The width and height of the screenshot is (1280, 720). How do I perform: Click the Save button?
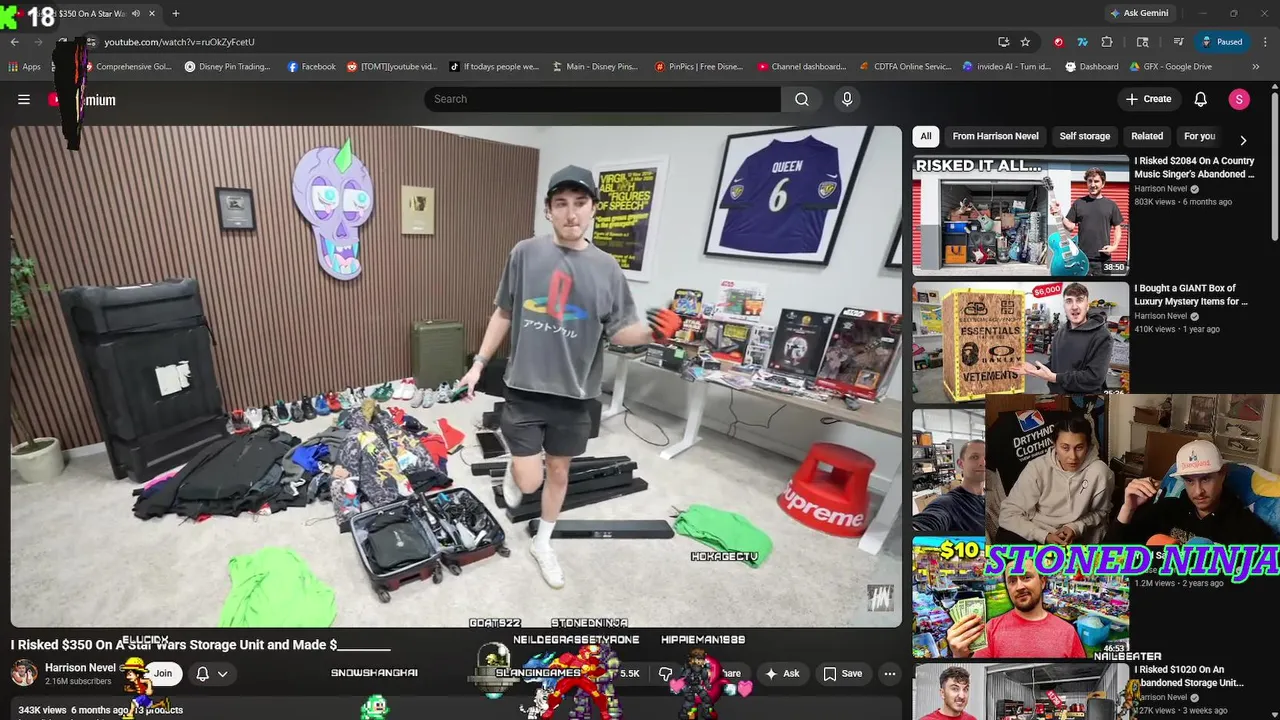click(841, 674)
